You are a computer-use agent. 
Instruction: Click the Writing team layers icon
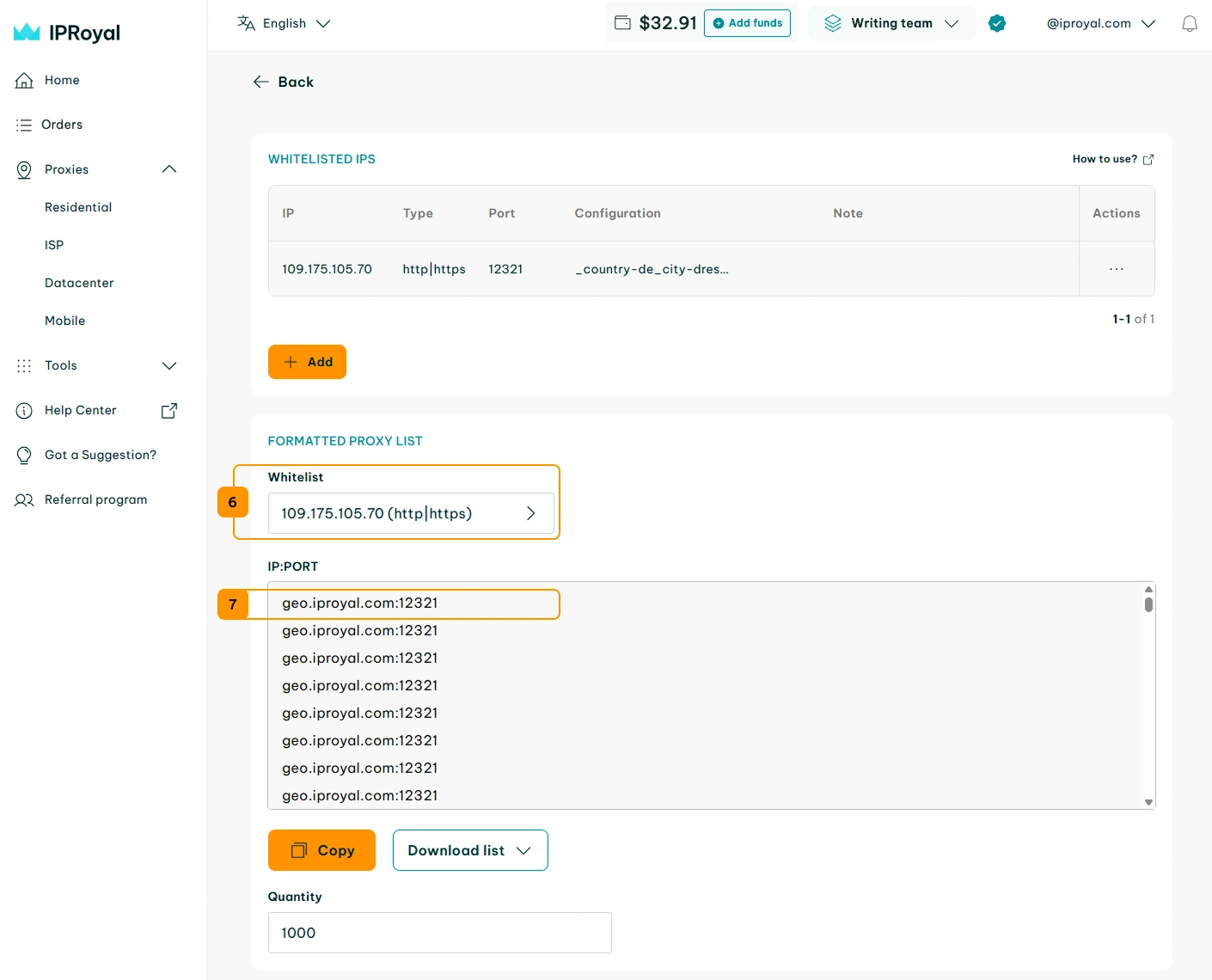coord(832,23)
